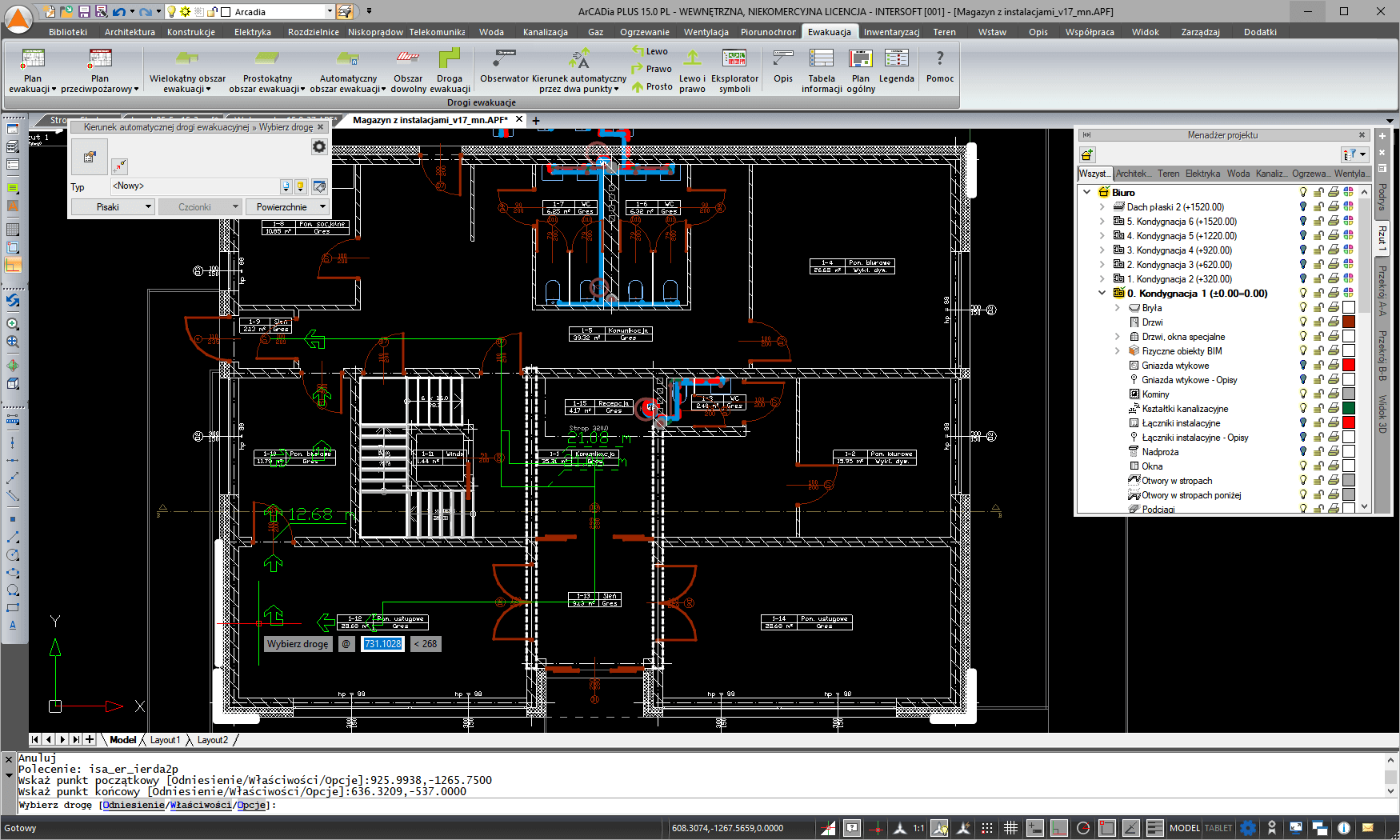This screenshot has height=840, width=1400.
Task: Click Czcionki button
Action: tap(200, 207)
